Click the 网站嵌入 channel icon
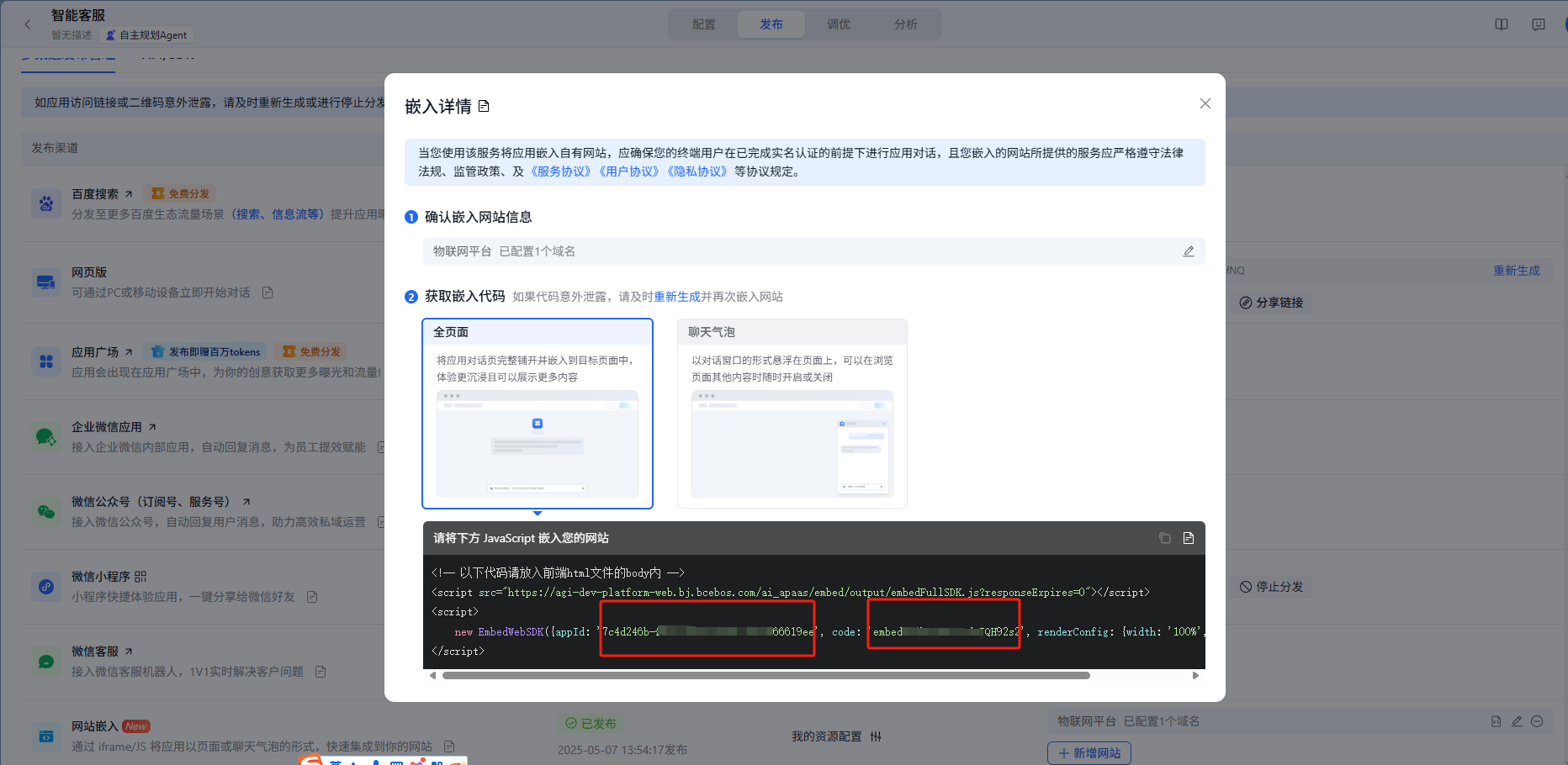This screenshot has height=765, width=1568. click(46, 736)
